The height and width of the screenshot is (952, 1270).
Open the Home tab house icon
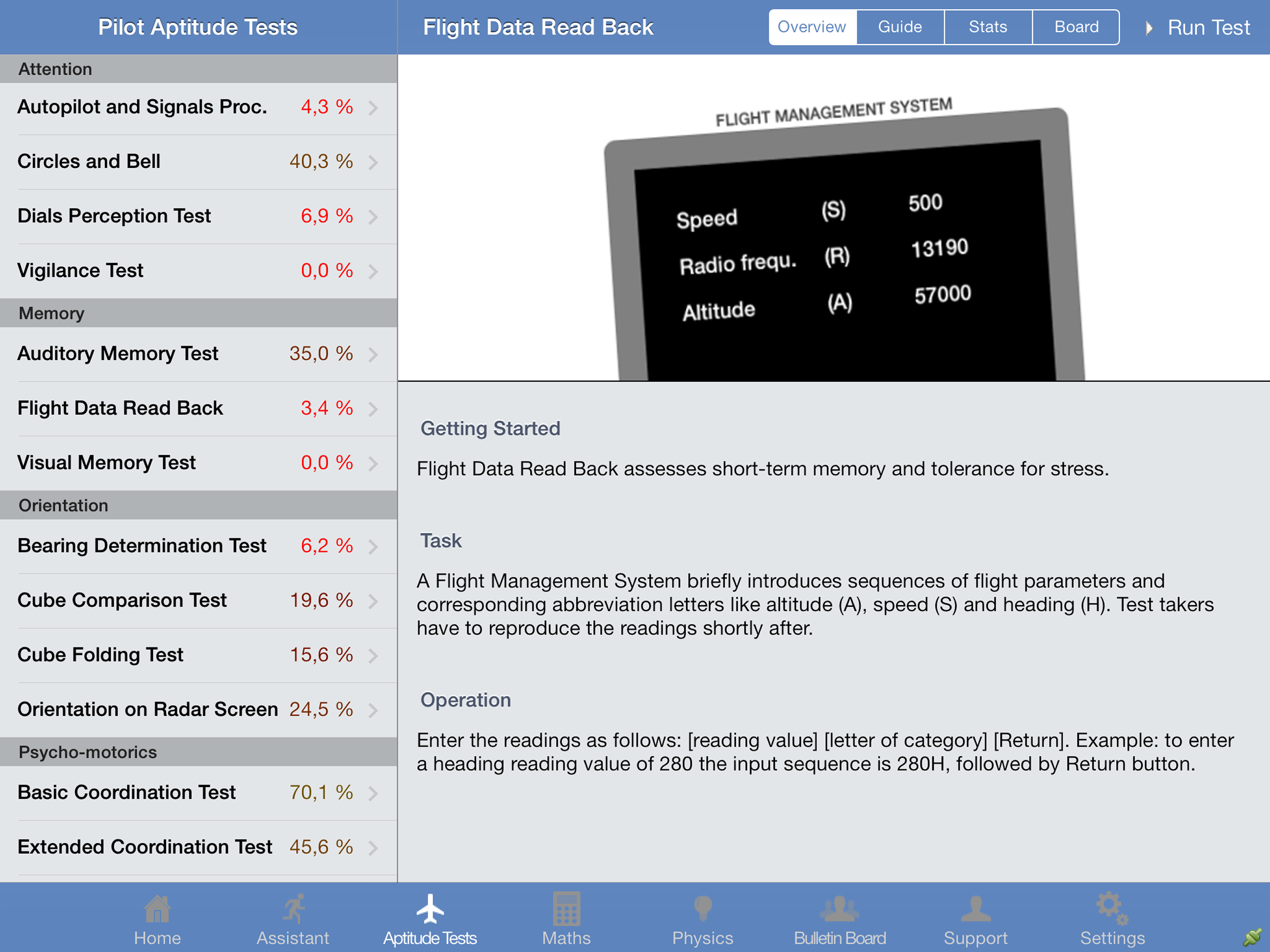coord(157,910)
